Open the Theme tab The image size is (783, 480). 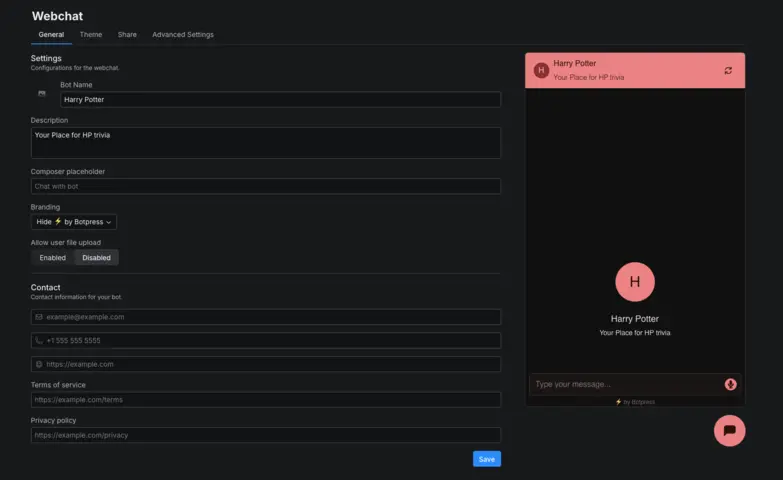click(x=91, y=34)
